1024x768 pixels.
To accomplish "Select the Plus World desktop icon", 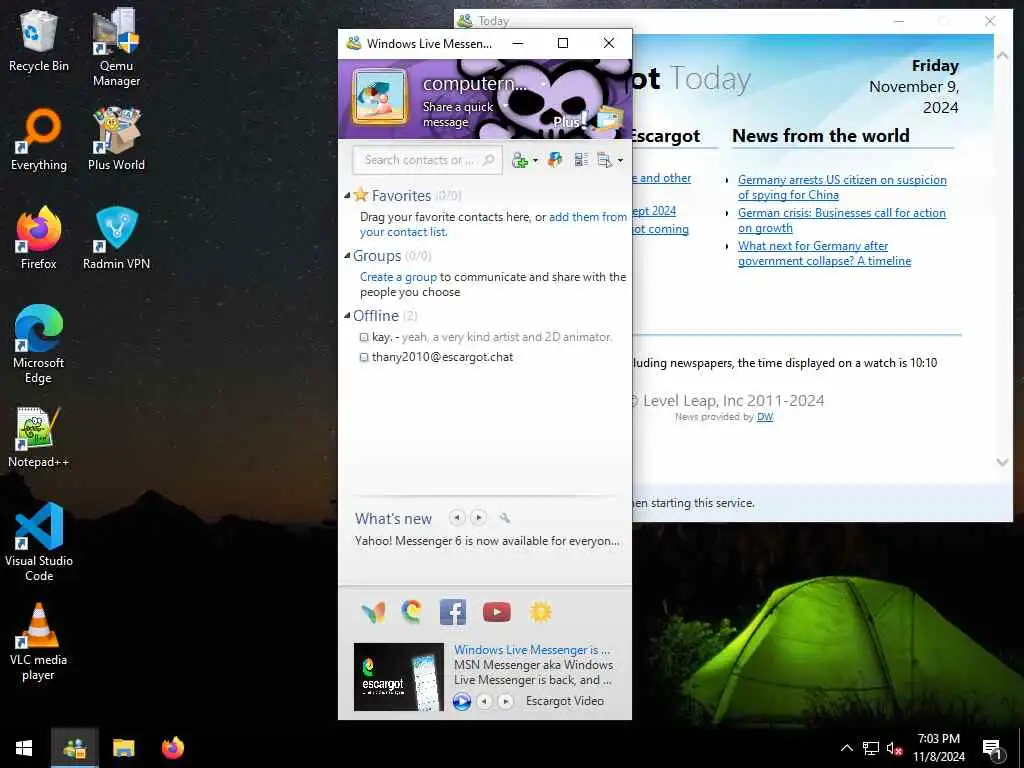I will (x=116, y=139).
